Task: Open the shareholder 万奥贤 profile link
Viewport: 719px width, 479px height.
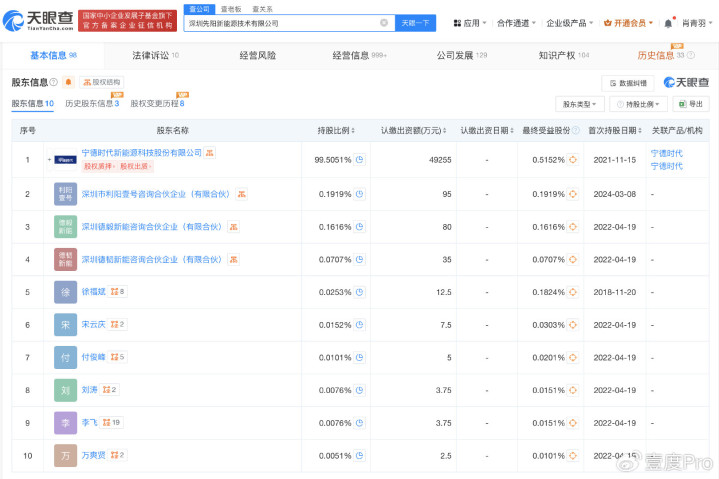Action: click(94, 455)
